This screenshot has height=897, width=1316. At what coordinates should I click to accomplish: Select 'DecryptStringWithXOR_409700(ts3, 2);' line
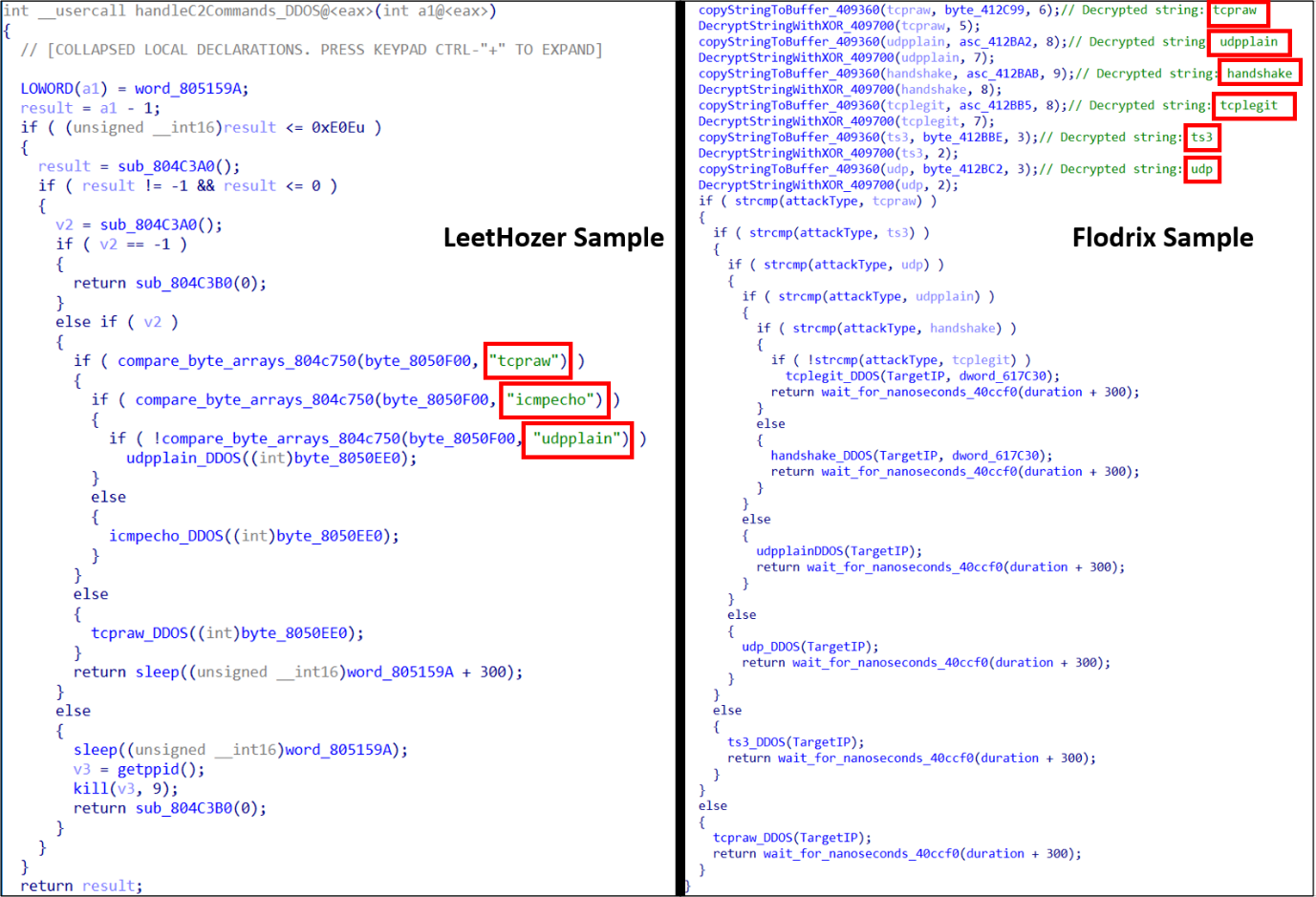click(828, 153)
